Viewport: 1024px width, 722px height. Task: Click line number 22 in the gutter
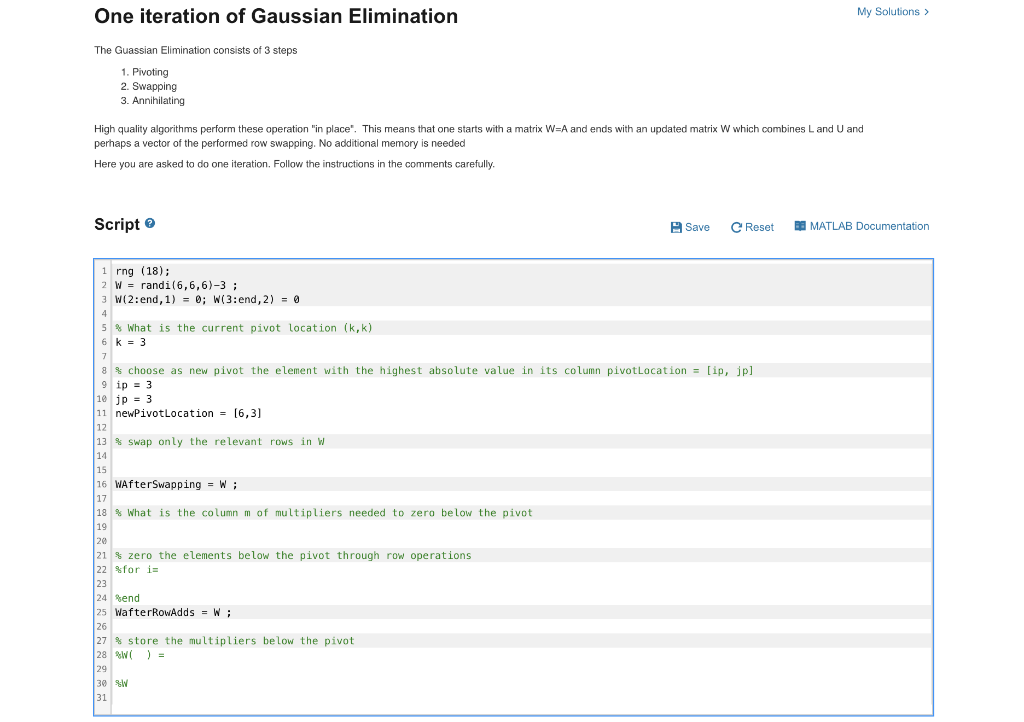(103, 569)
